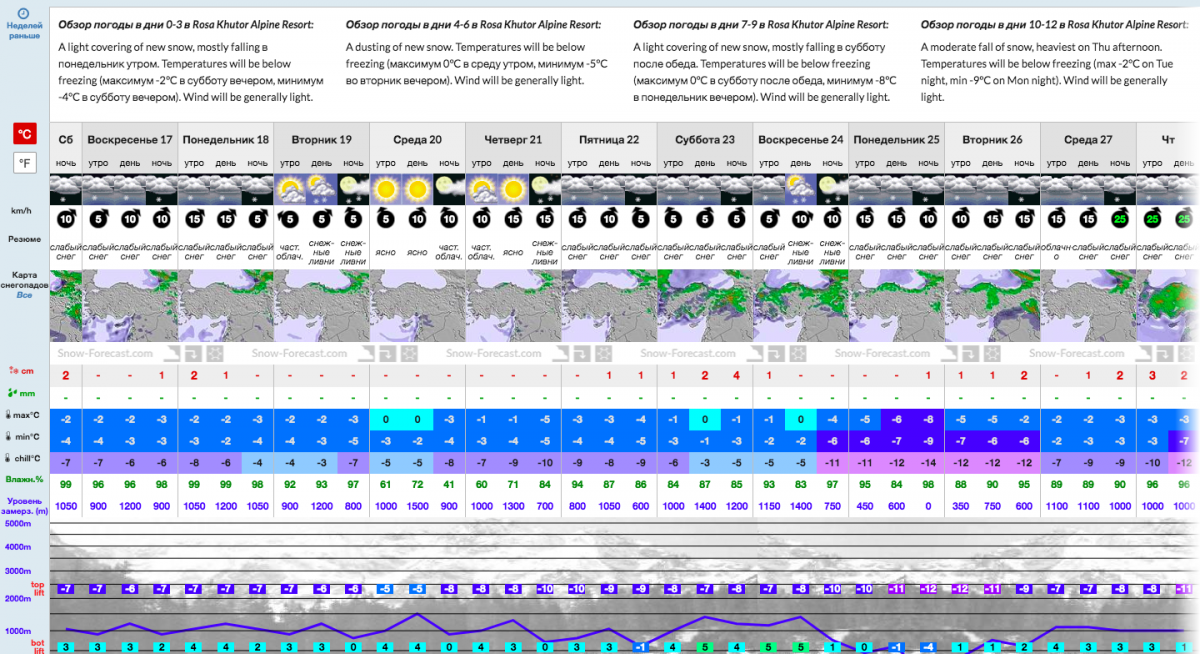
Task: Open the Неделей раньше link
Action: tap(24, 30)
